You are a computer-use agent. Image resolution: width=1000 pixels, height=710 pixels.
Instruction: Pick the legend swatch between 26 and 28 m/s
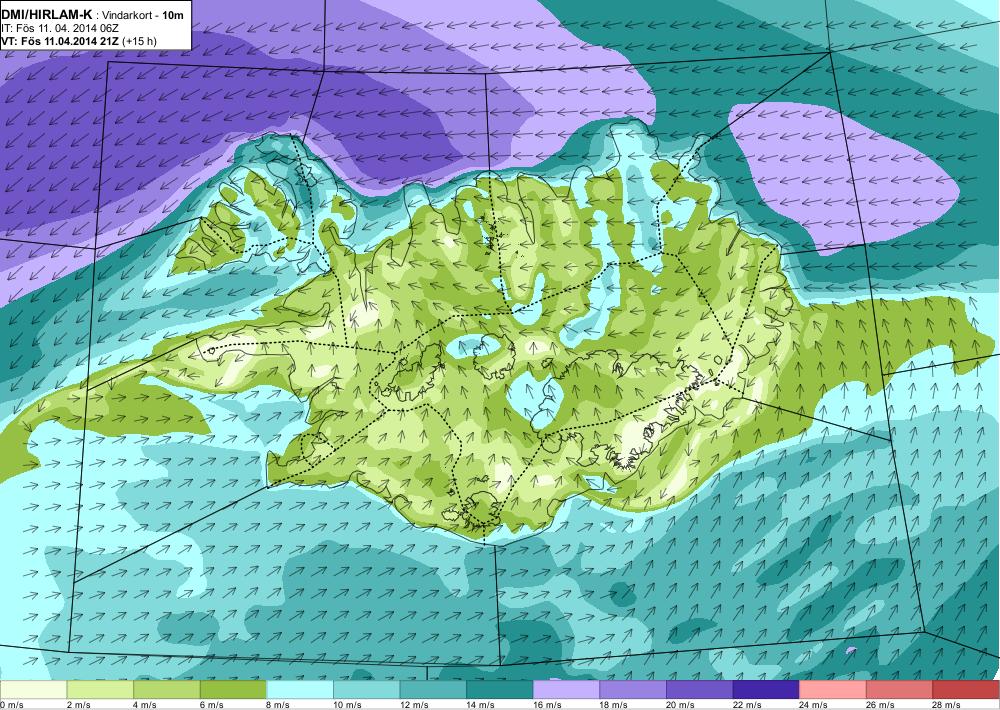coord(900,690)
